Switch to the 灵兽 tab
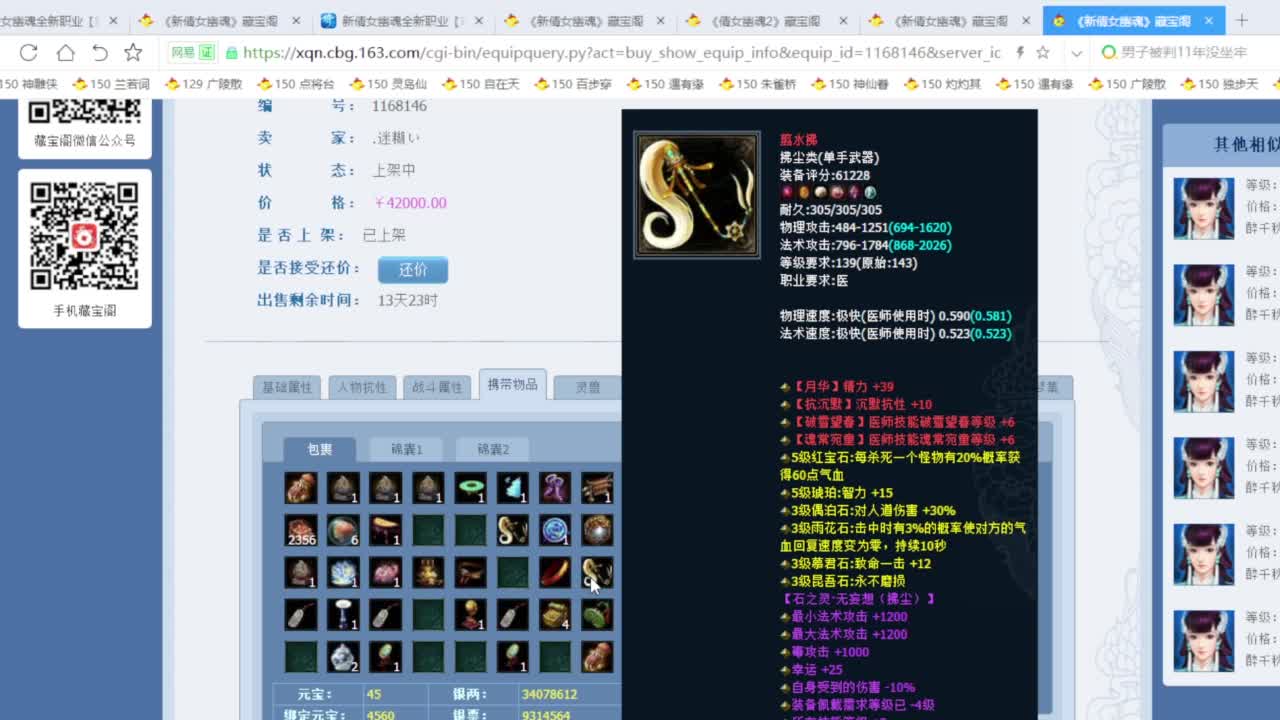This screenshot has width=1280, height=720. [x=588, y=387]
